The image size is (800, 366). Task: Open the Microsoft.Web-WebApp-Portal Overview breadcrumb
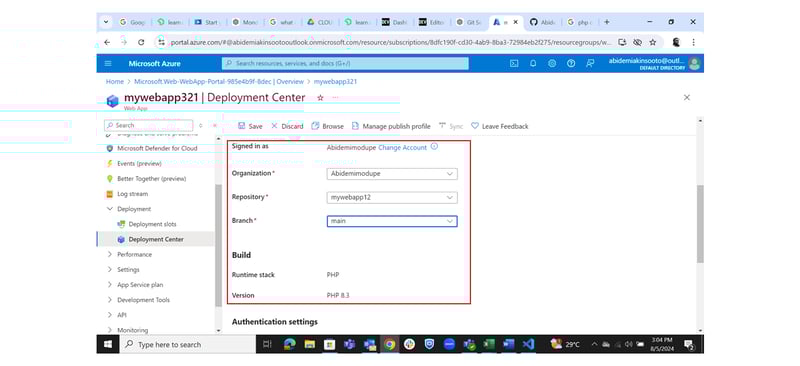point(219,82)
